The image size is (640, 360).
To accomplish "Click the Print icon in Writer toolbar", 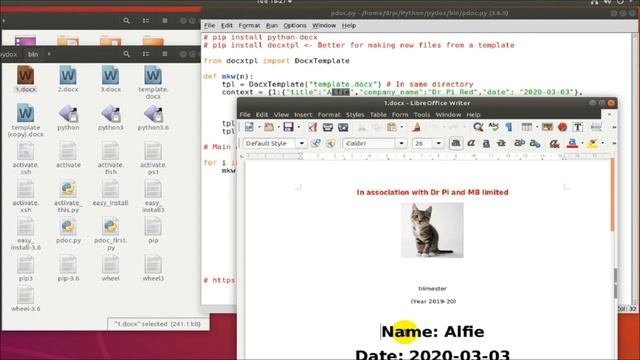I will [x=328, y=127].
